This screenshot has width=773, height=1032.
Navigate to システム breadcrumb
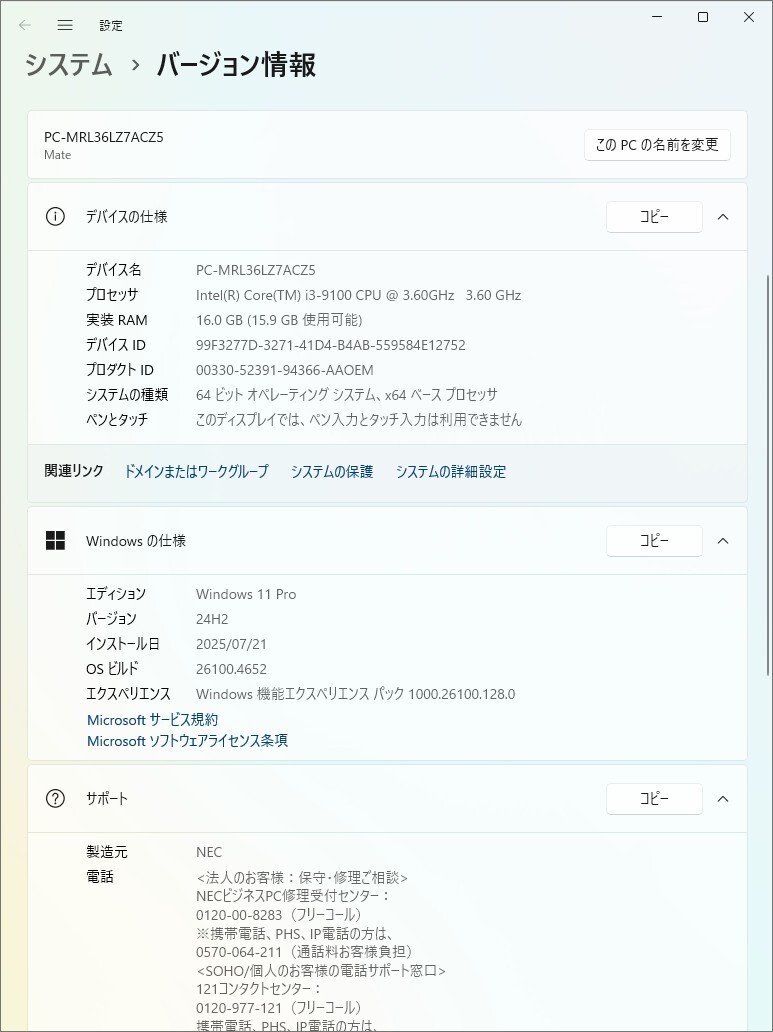pos(69,64)
